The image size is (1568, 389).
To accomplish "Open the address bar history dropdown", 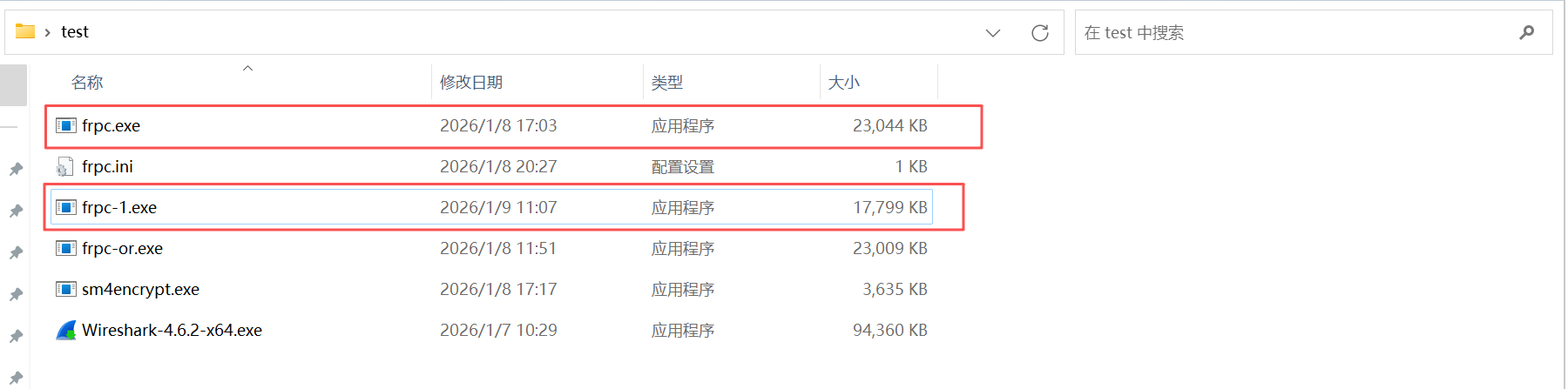I will click(992, 33).
